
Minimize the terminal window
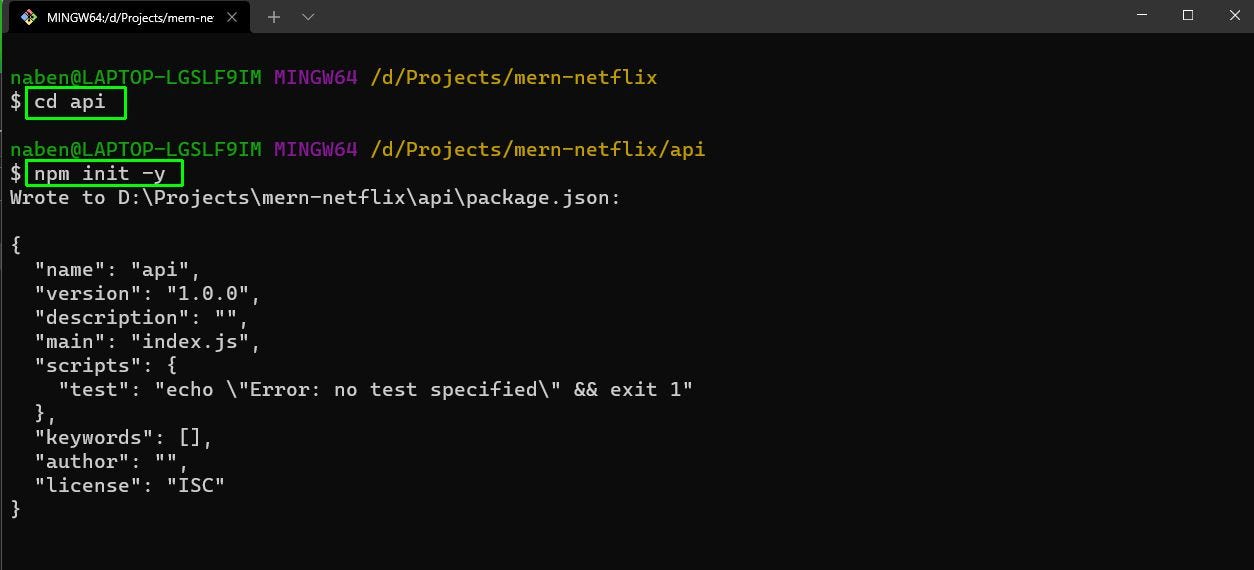click(x=1141, y=15)
